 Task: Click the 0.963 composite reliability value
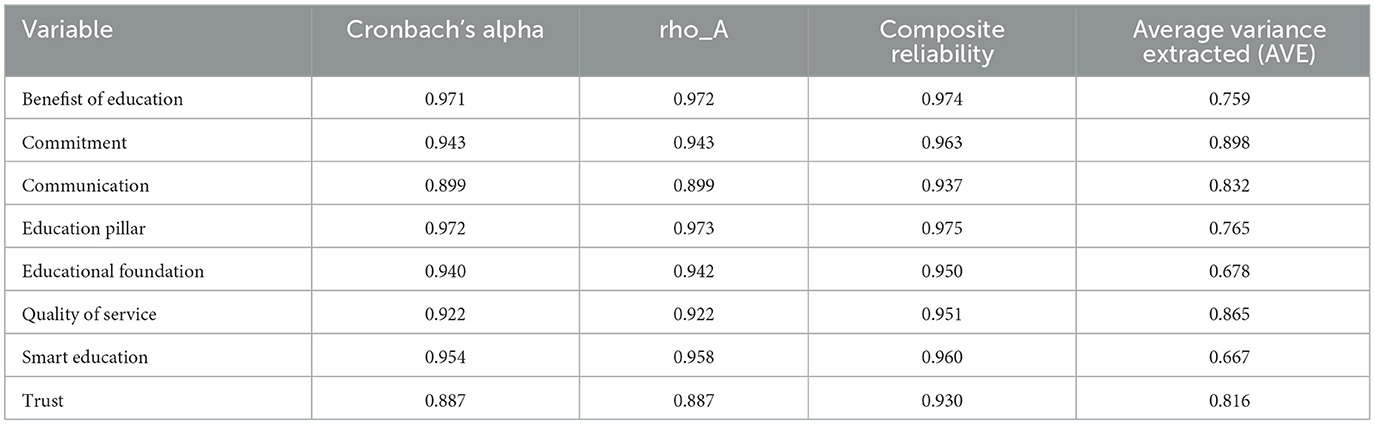(x=942, y=142)
